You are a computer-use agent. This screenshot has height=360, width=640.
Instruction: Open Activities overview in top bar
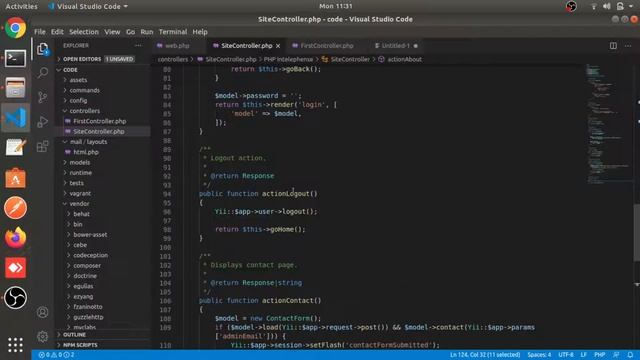(21, 6)
